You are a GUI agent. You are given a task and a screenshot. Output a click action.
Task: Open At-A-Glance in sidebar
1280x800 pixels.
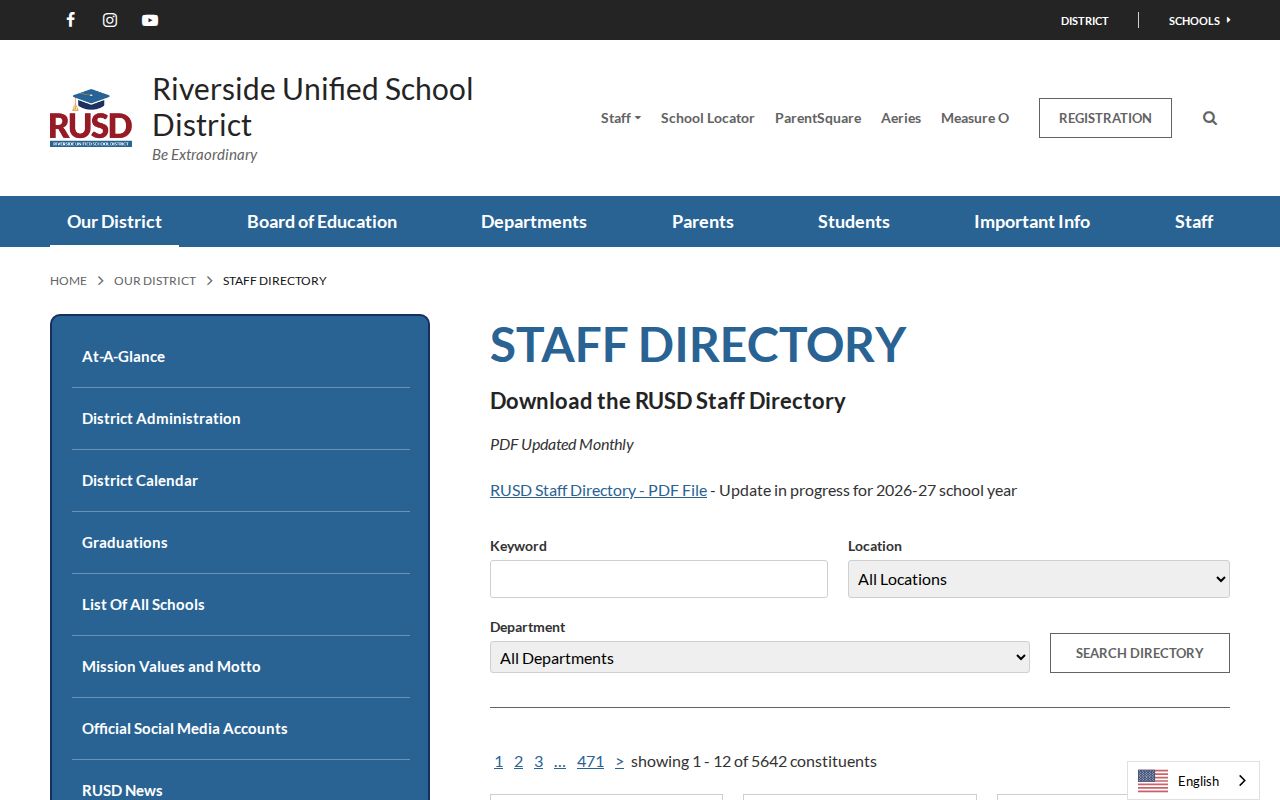[241, 357]
